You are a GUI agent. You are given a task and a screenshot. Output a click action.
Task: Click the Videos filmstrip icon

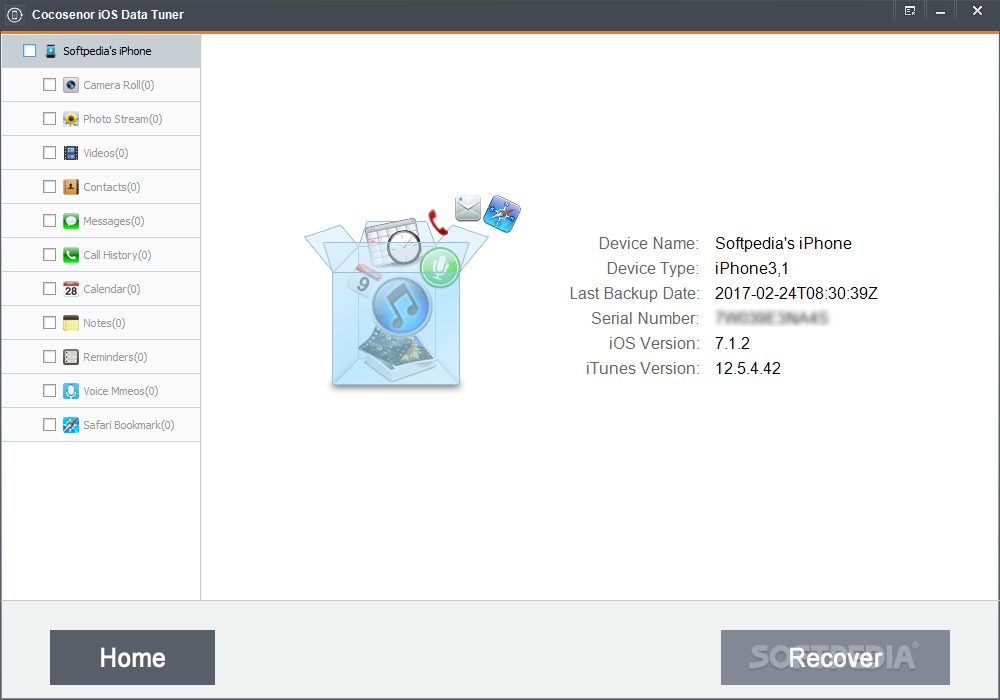pos(71,153)
